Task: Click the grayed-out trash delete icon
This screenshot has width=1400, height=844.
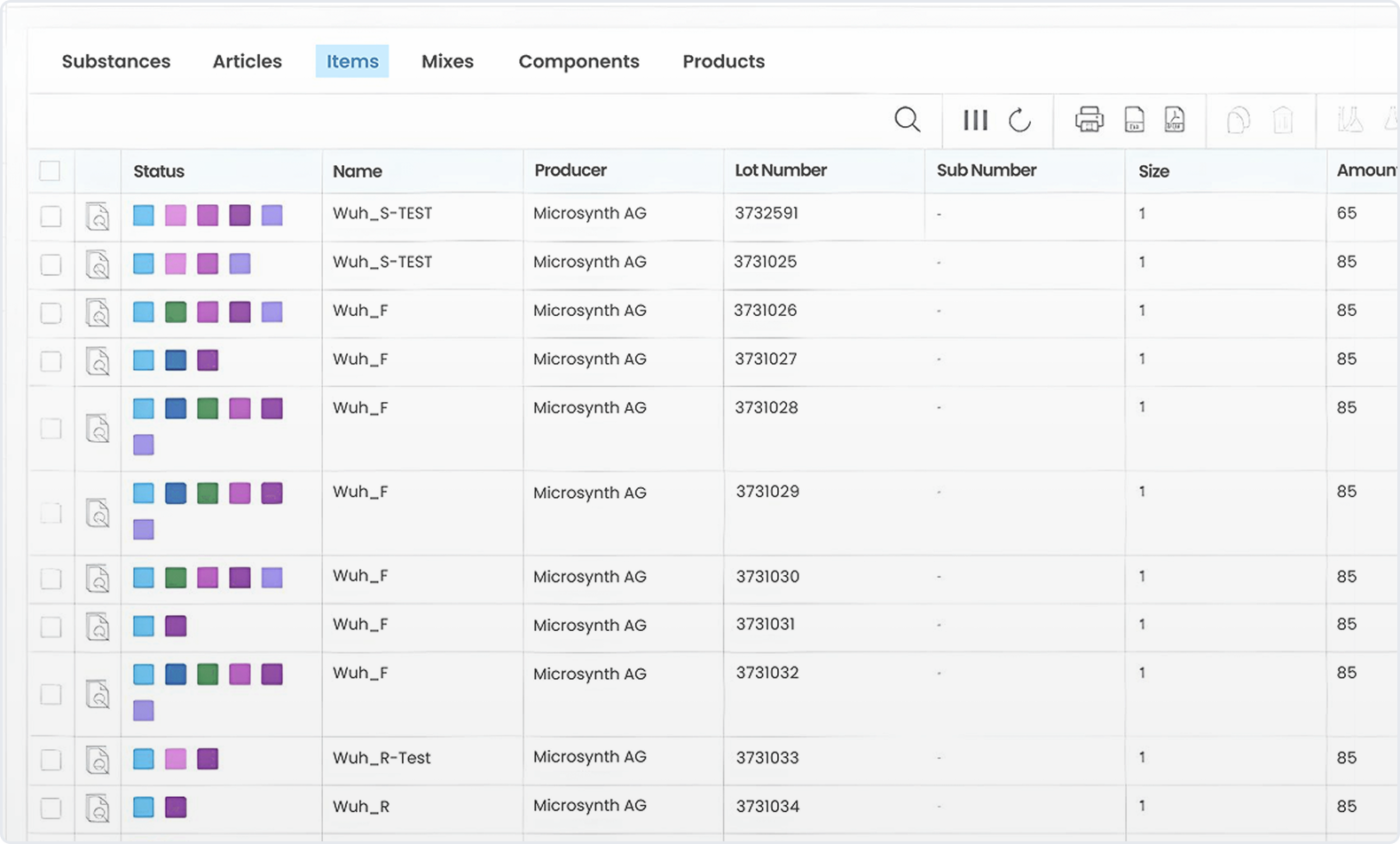Action: [x=1283, y=120]
